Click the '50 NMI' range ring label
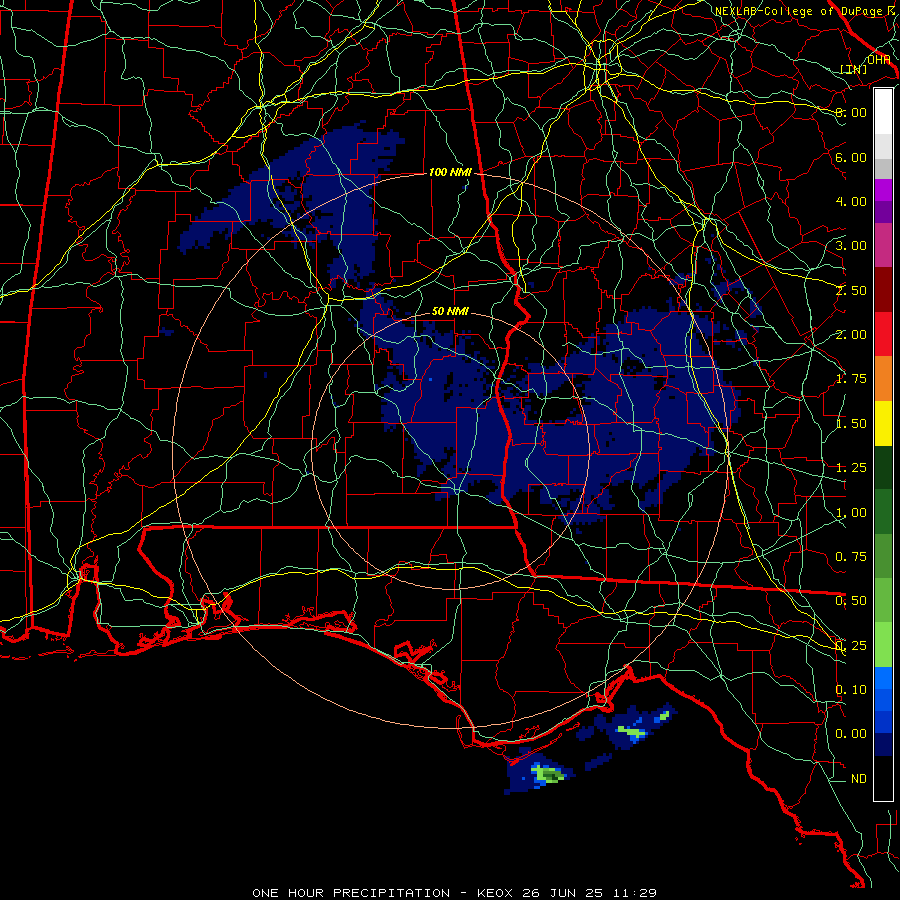900x900 pixels. point(450,311)
